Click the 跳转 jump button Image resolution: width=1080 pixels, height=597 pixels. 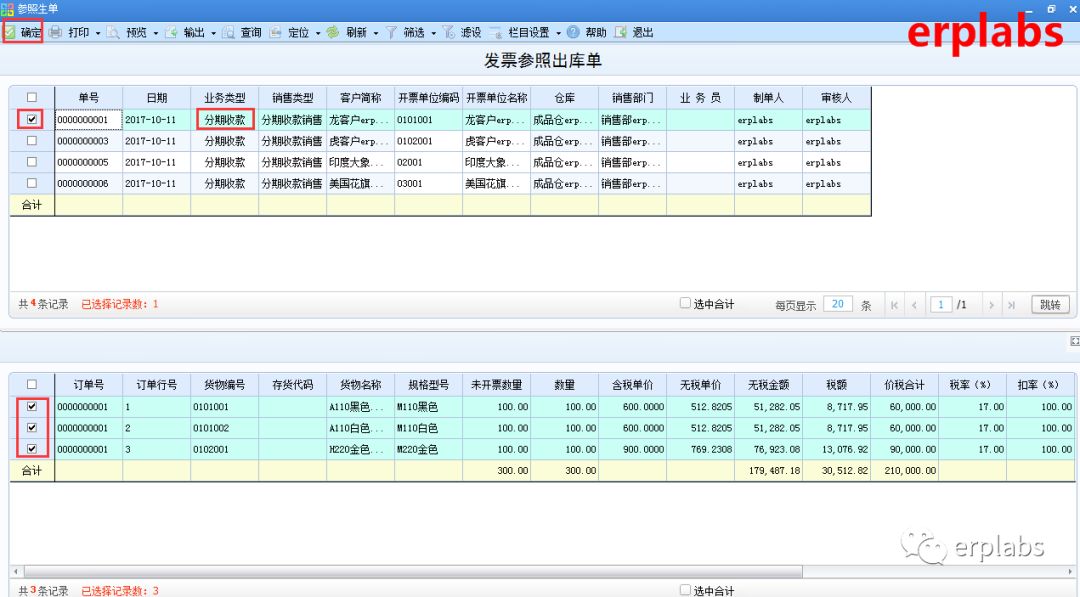click(x=1050, y=305)
